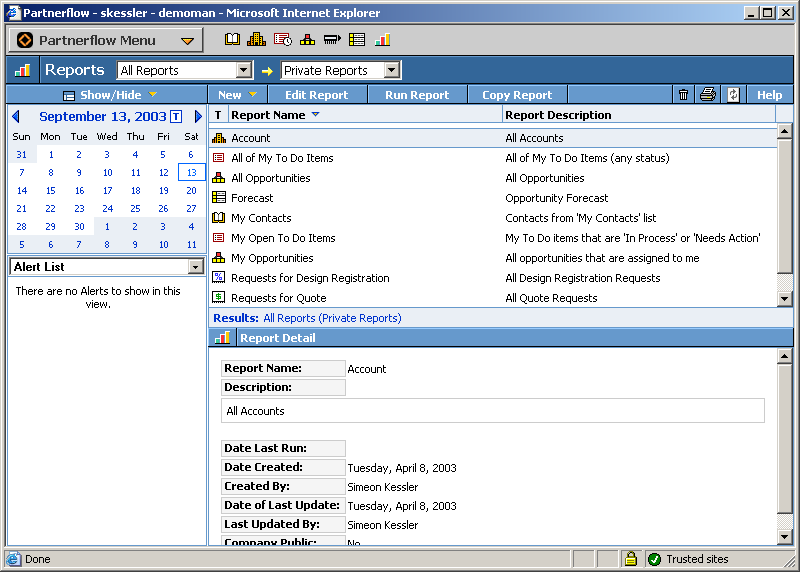This screenshot has height=572, width=800.
Task: Click the My Open To Do Items icon
Action: point(218,237)
